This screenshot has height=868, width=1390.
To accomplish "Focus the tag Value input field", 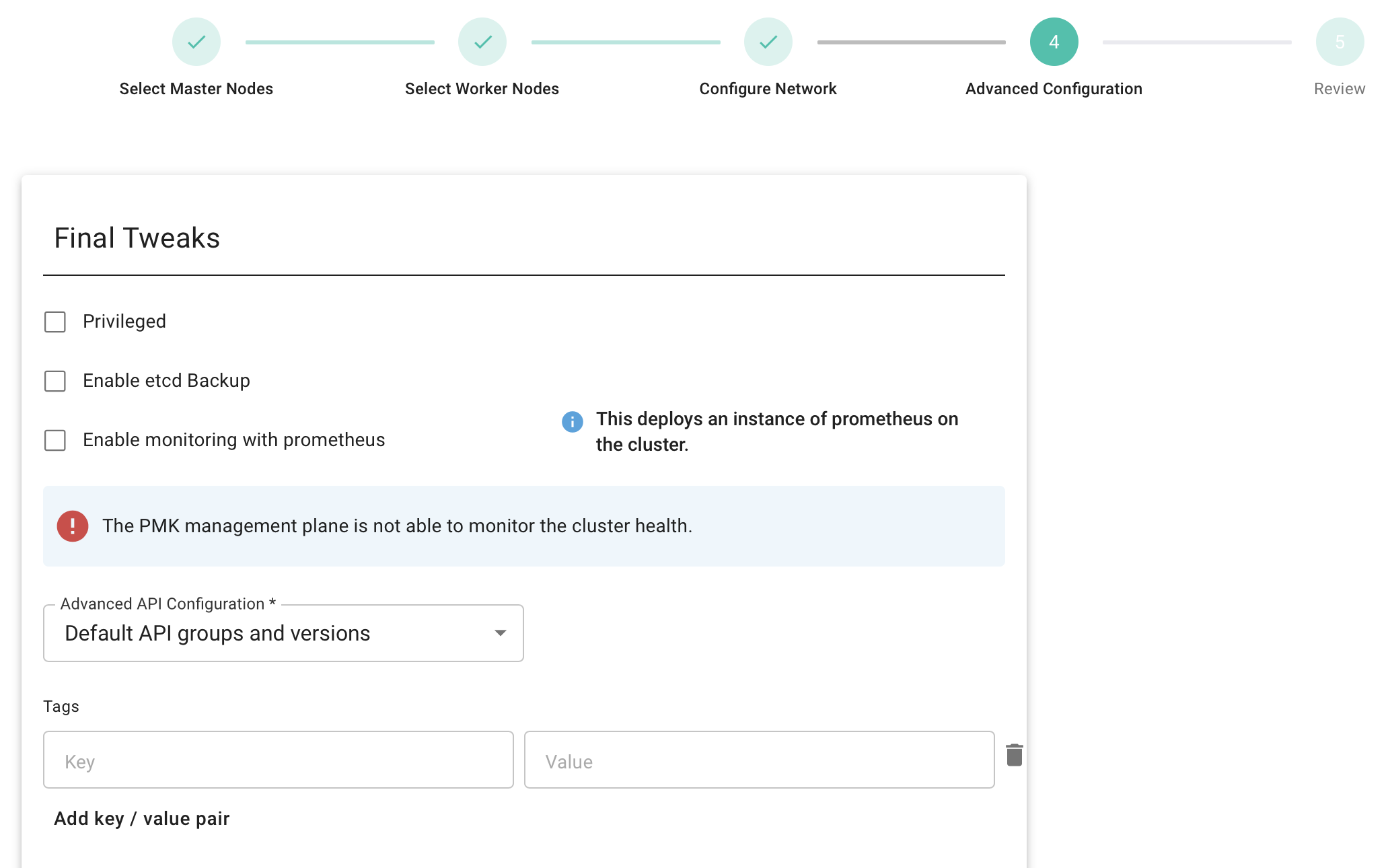I will tap(759, 760).
